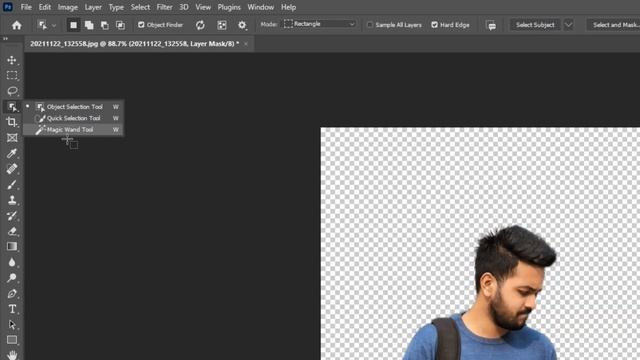Click the Select Subject button
The width and height of the screenshot is (640, 360).
535,25
